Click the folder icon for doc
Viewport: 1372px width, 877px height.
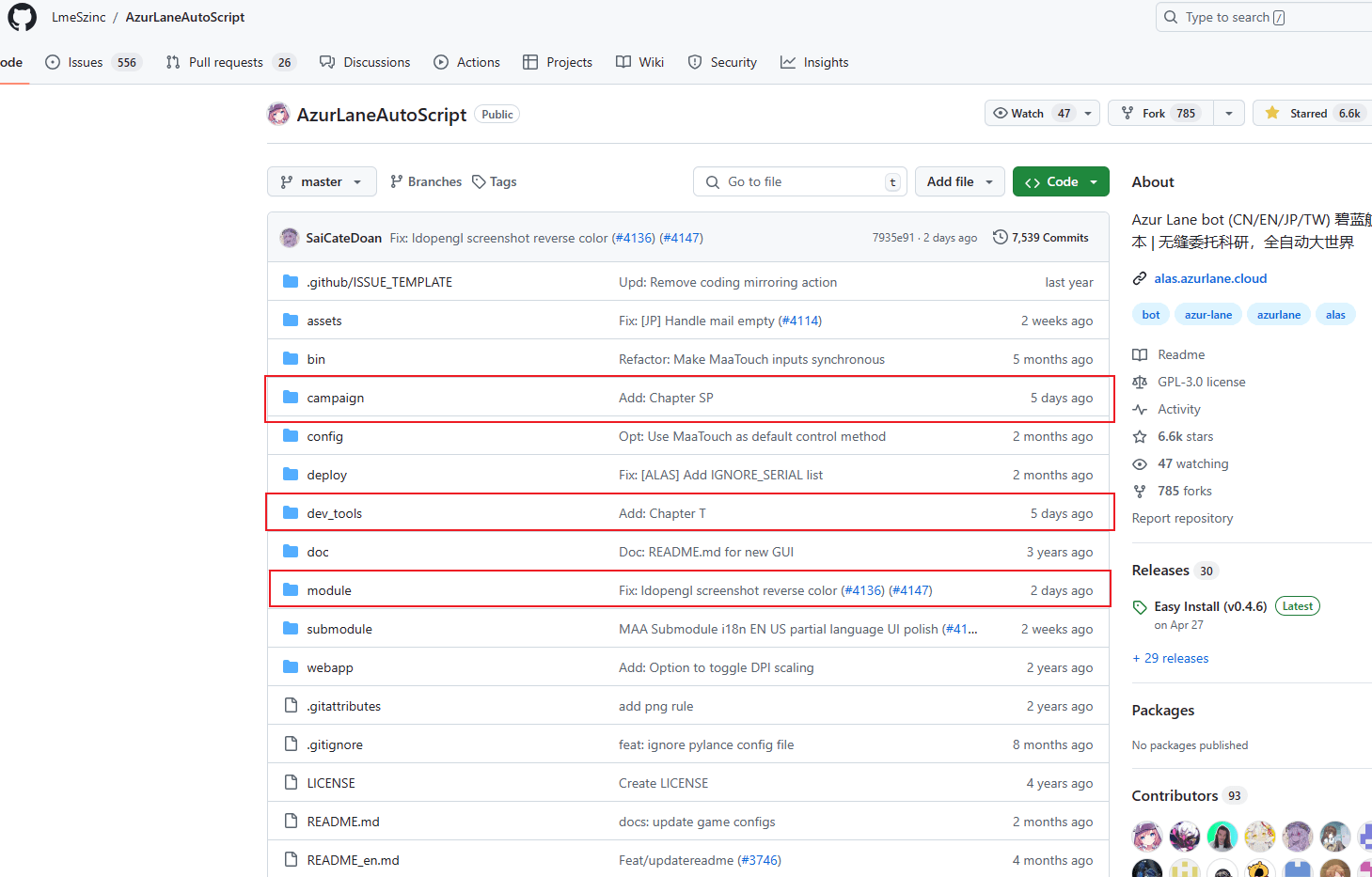pos(291,552)
